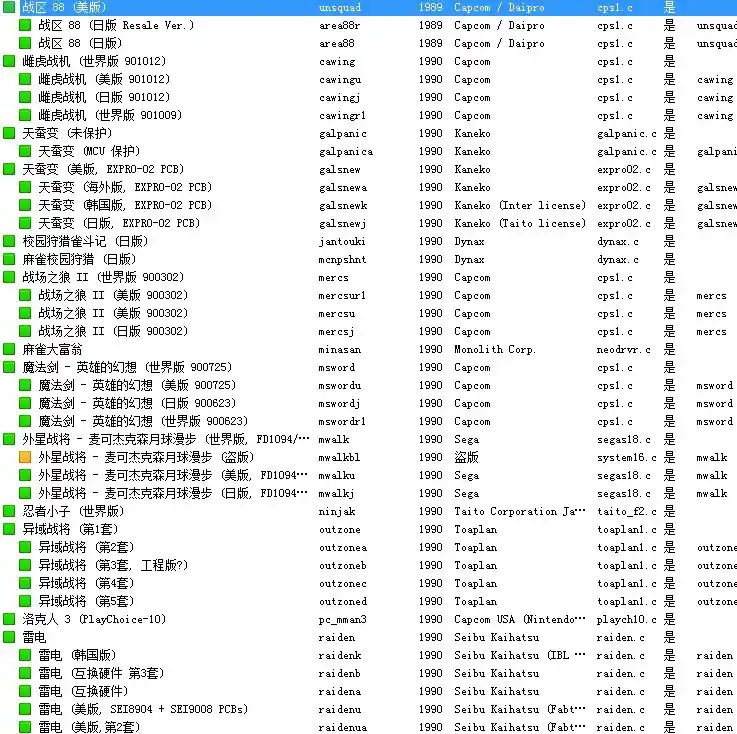Select 雷电 (美版, 第2套) entry

pos(89,727)
